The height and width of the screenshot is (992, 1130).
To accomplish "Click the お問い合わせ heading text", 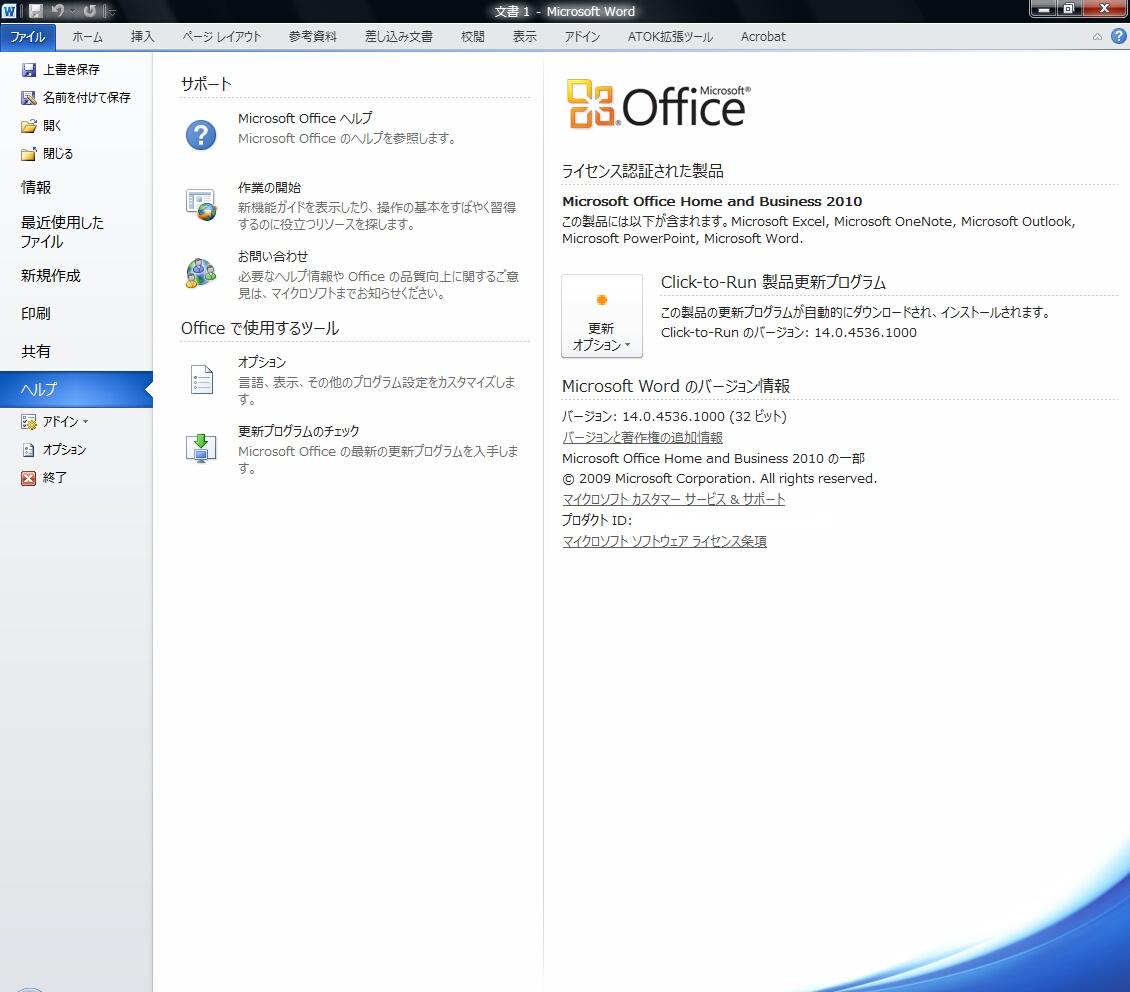I will coord(273,256).
